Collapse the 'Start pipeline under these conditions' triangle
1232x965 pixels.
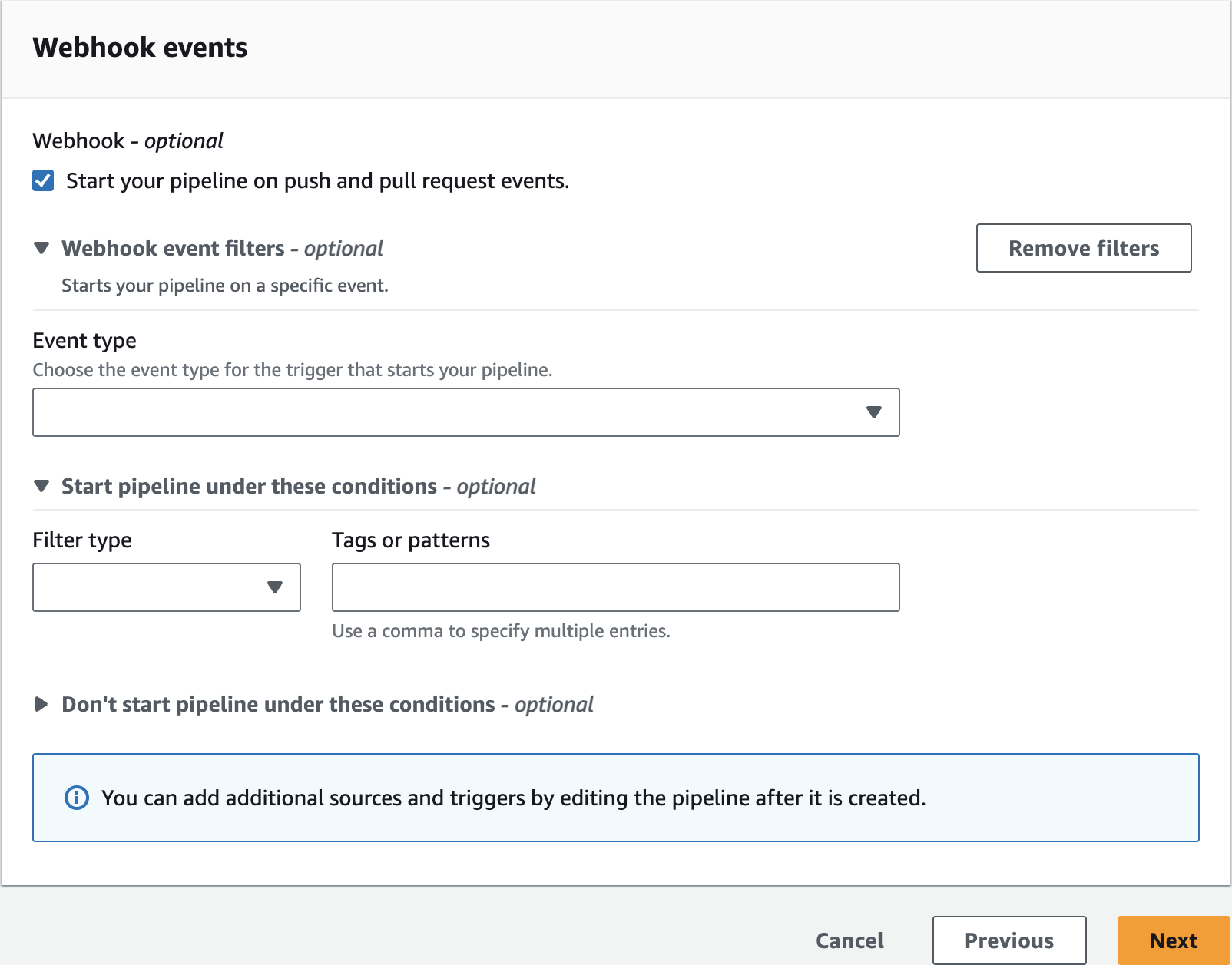click(42, 486)
